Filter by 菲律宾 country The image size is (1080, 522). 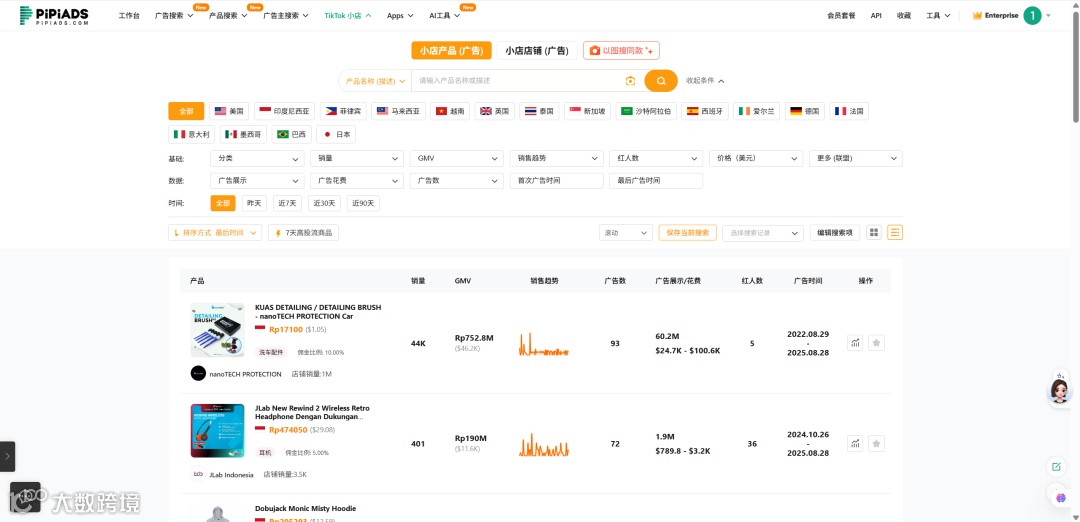coord(344,111)
